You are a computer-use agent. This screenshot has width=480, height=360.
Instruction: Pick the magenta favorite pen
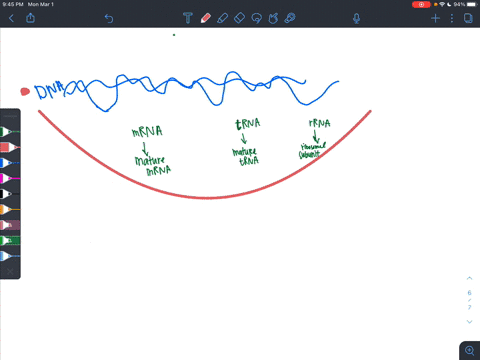click(x=10, y=178)
